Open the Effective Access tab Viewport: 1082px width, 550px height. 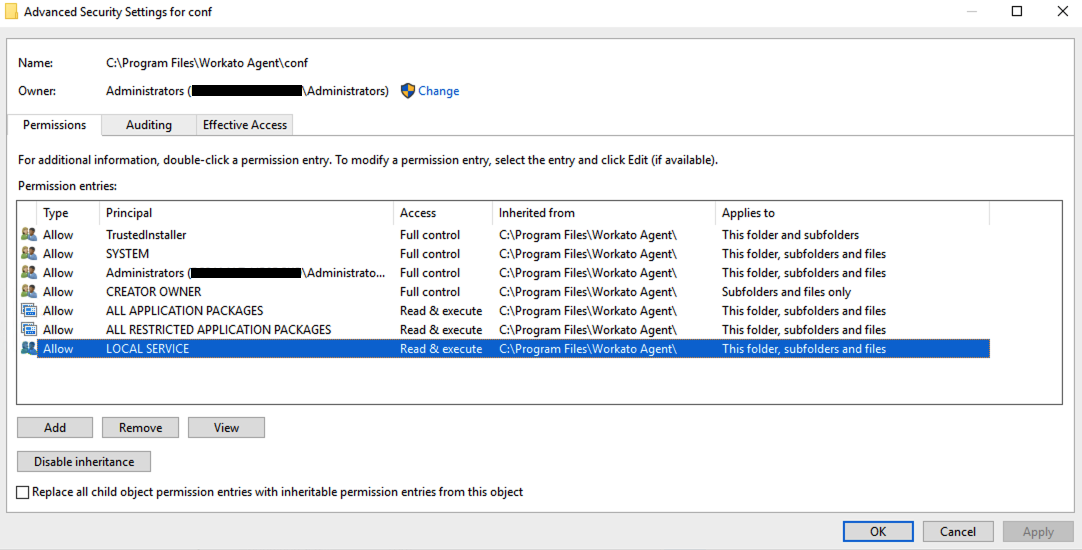(245, 125)
